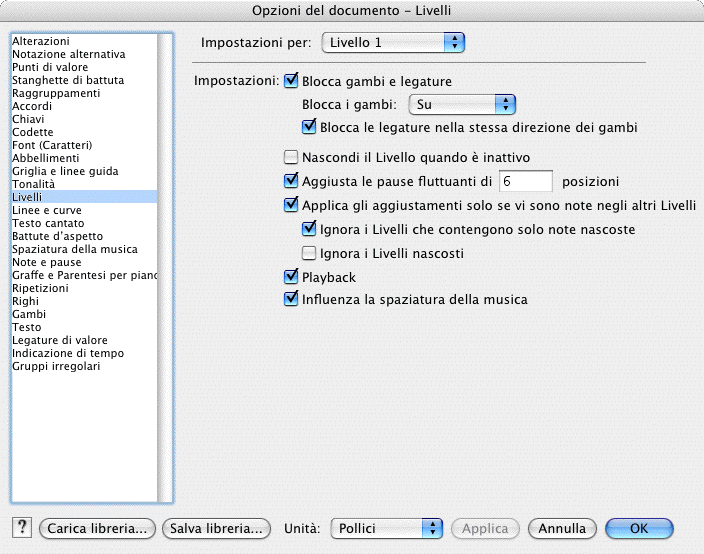The image size is (704, 554).
Task: Select Tonalità in the category list
Action: [x=33, y=184]
